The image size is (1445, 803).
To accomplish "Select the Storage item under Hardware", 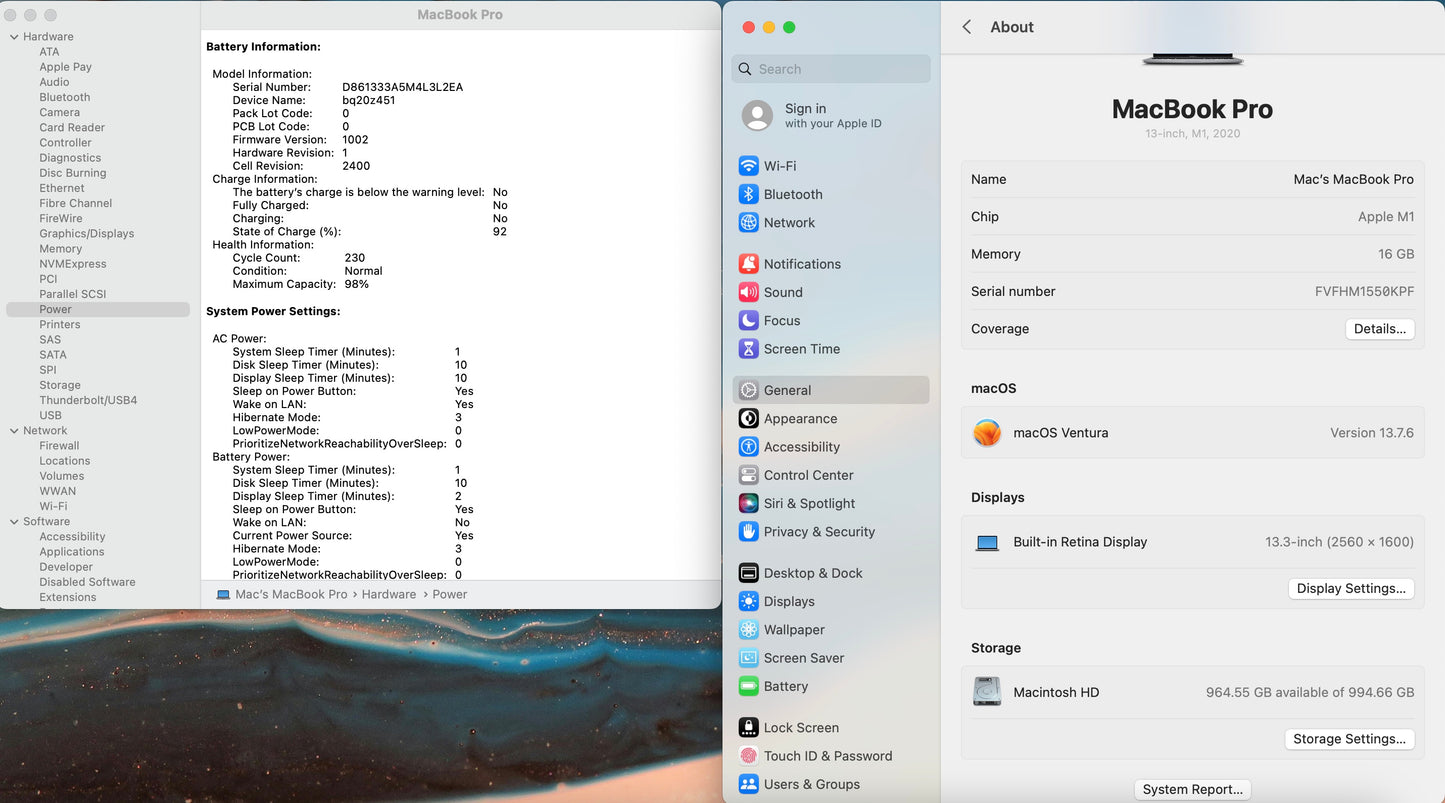I will click(60, 385).
